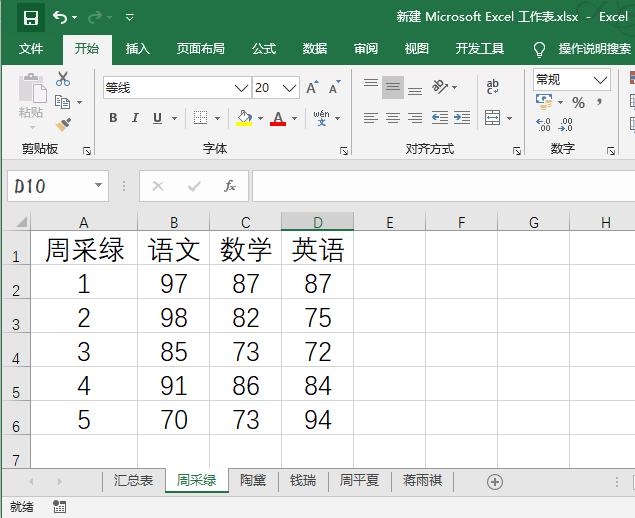The image size is (635, 518).
Task: Open the 开发工具 tab
Action: click(479, 49)
